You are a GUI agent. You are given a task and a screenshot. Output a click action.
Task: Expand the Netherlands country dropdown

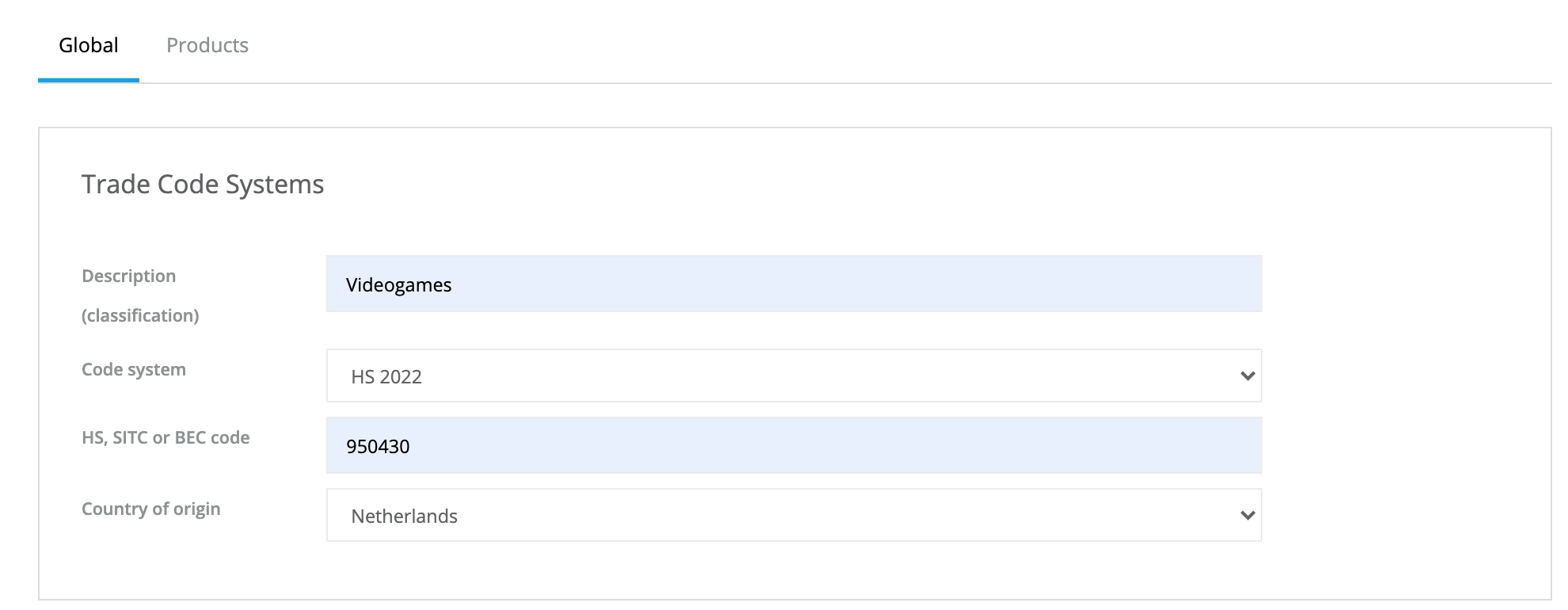coord(792,515)
